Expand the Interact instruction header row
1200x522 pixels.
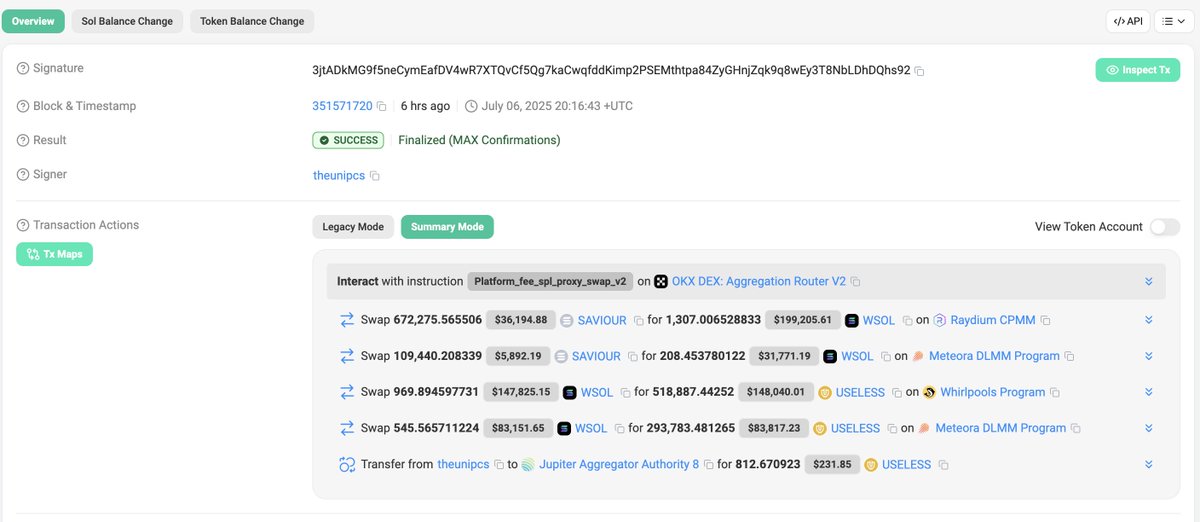click(x=1149, y=282)
